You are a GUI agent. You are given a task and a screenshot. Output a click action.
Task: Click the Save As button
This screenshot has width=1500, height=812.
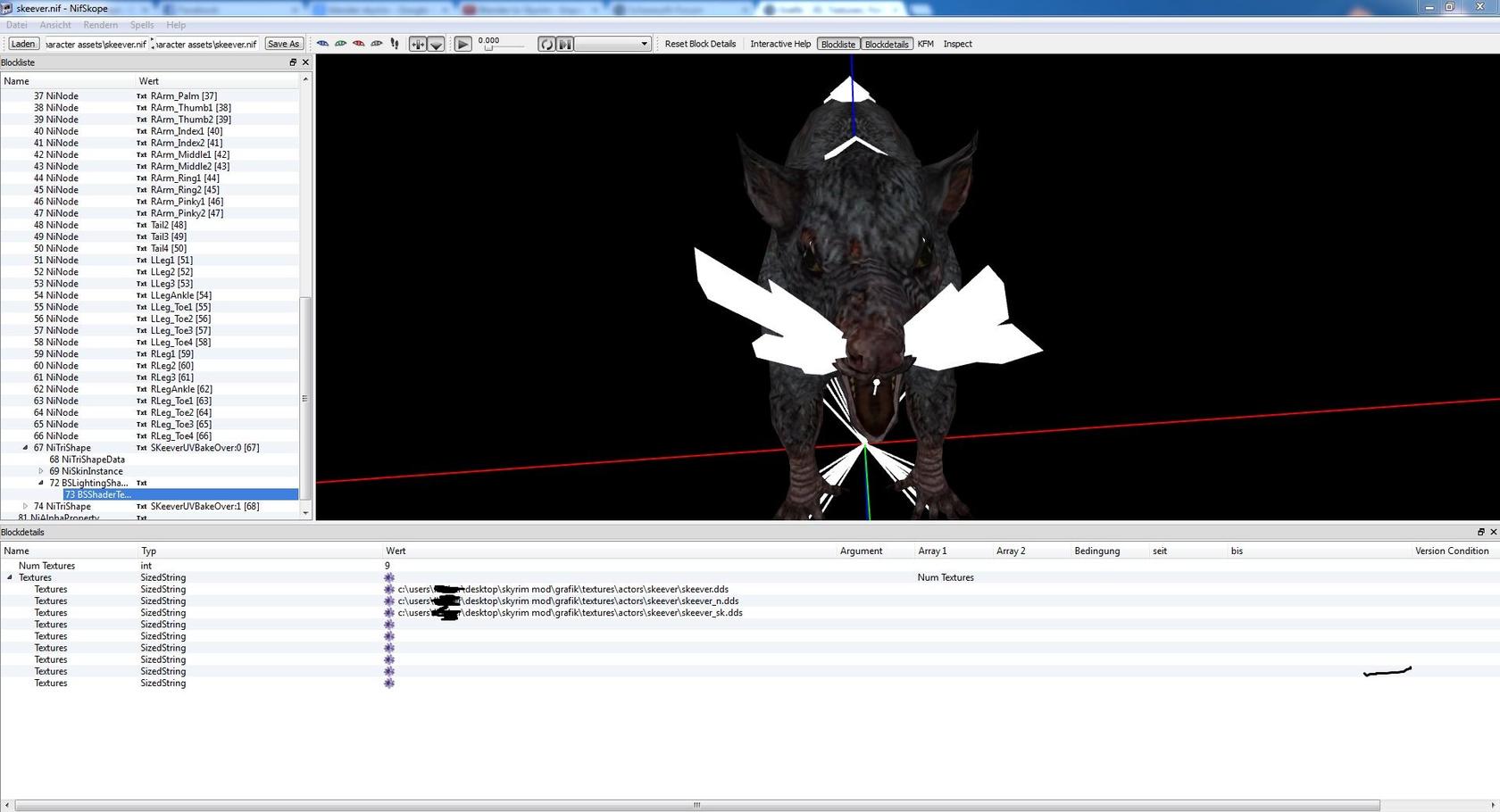[284, 44]
